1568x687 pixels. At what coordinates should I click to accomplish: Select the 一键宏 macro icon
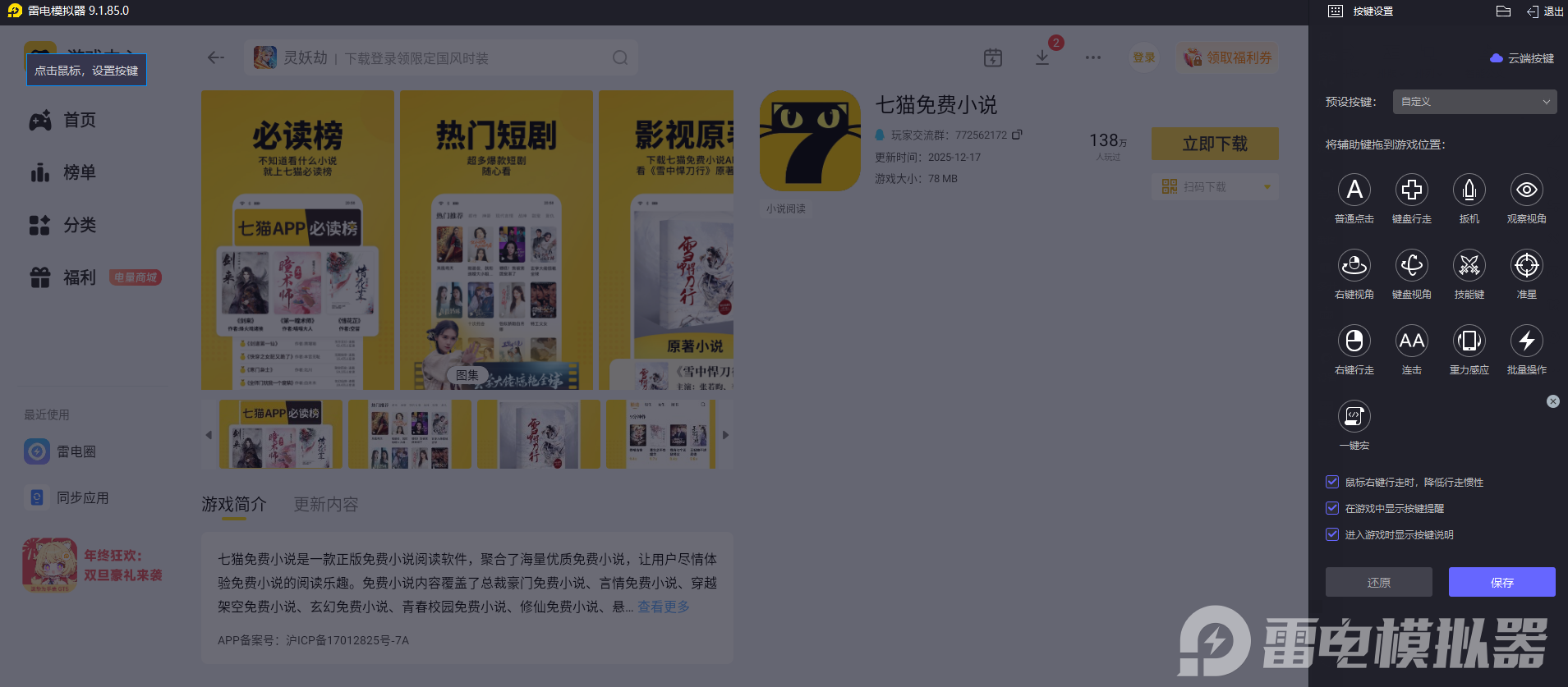[1354, 416]
